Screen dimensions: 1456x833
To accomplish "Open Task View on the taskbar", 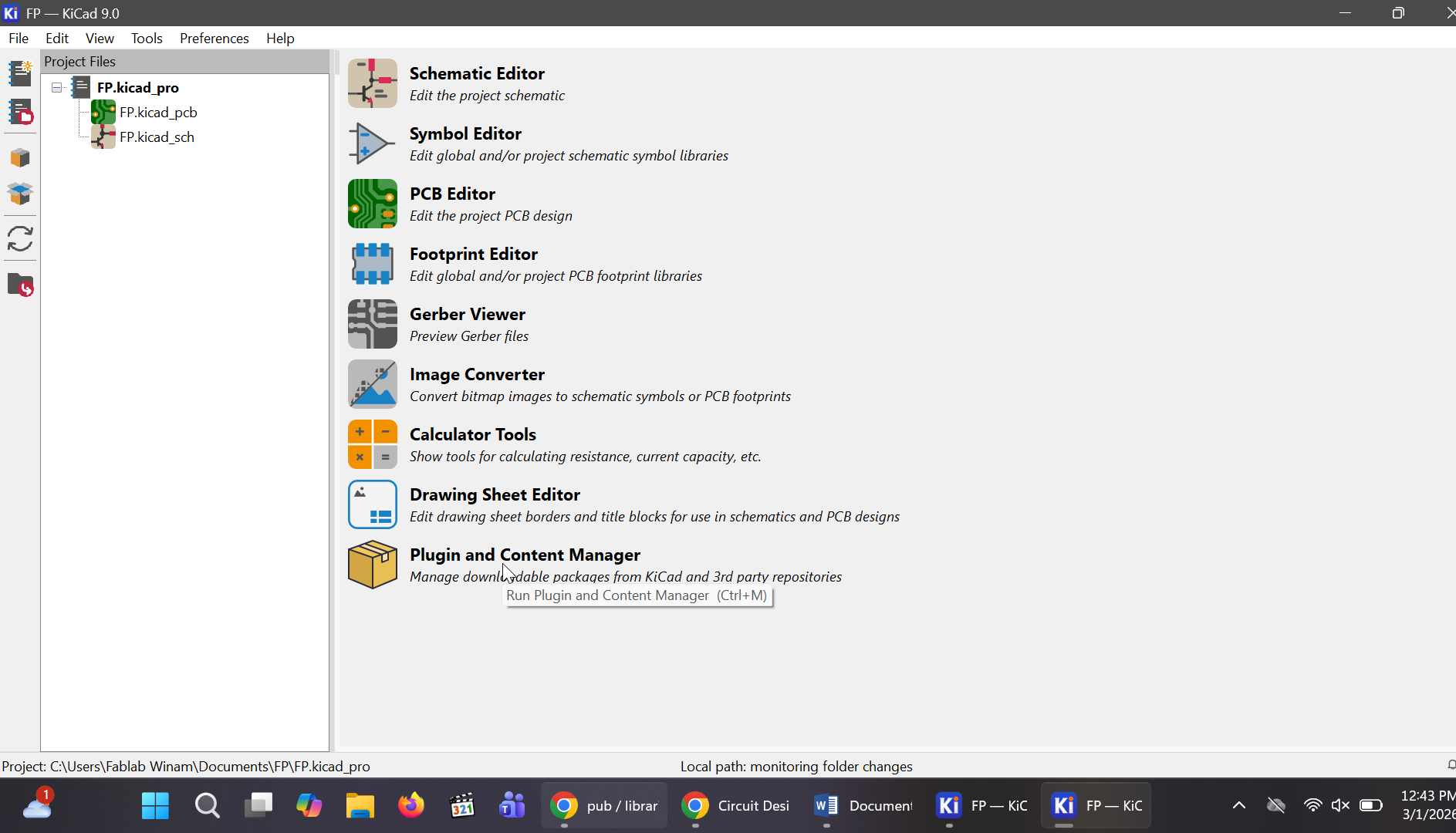I will tap(258, 806).
